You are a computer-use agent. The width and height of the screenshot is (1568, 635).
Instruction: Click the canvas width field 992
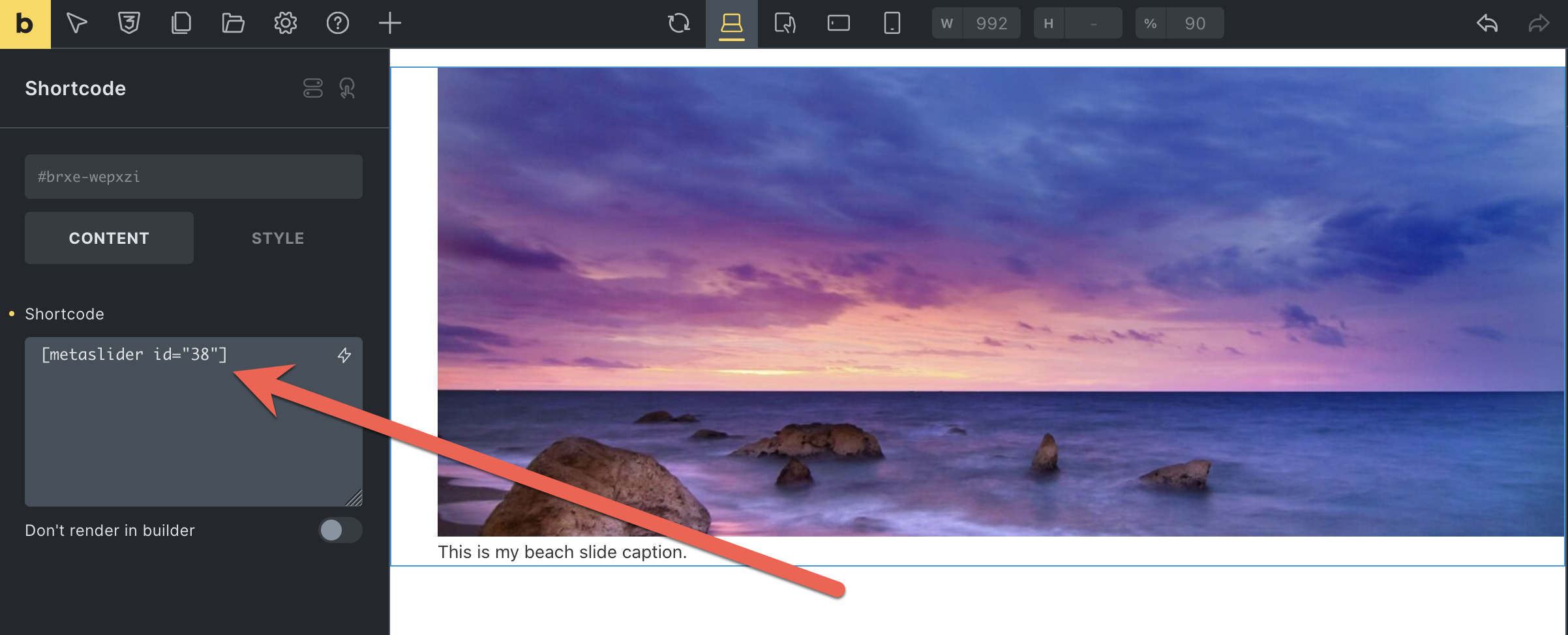[x=991, y=24]
